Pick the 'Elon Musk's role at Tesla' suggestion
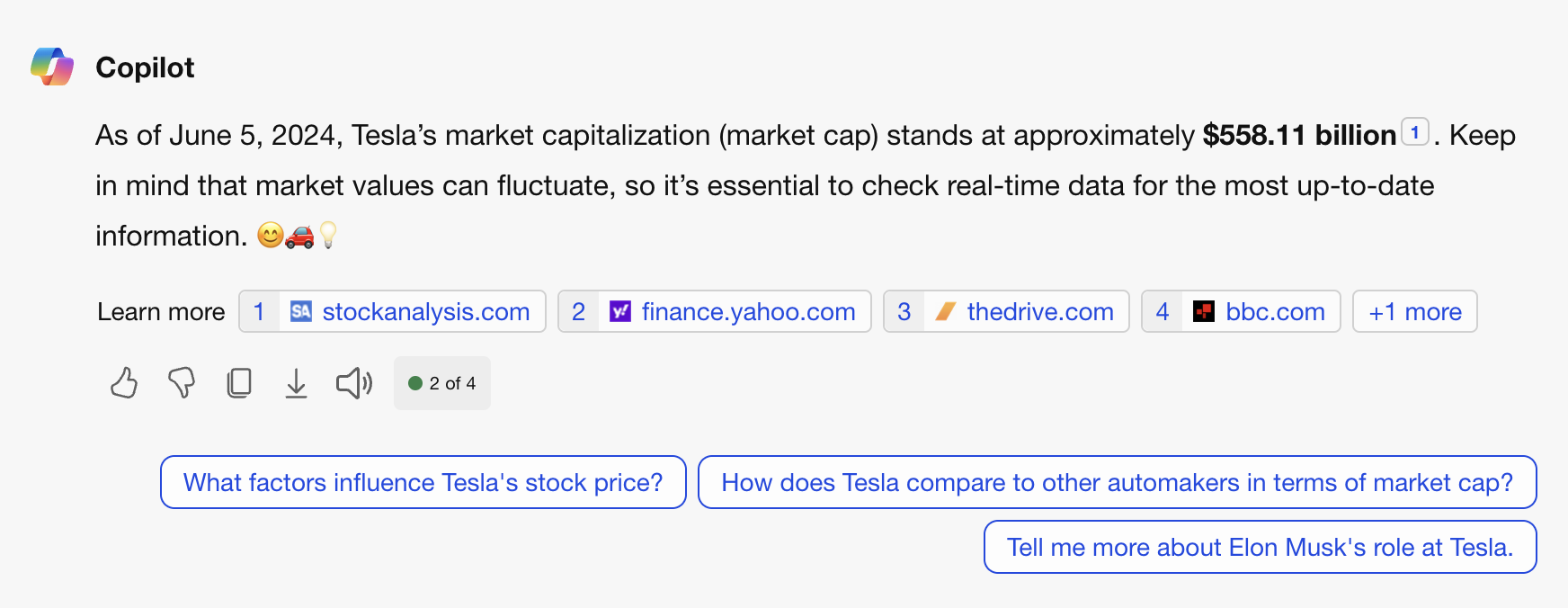The image size is (1568, 608). [1260, 547]
